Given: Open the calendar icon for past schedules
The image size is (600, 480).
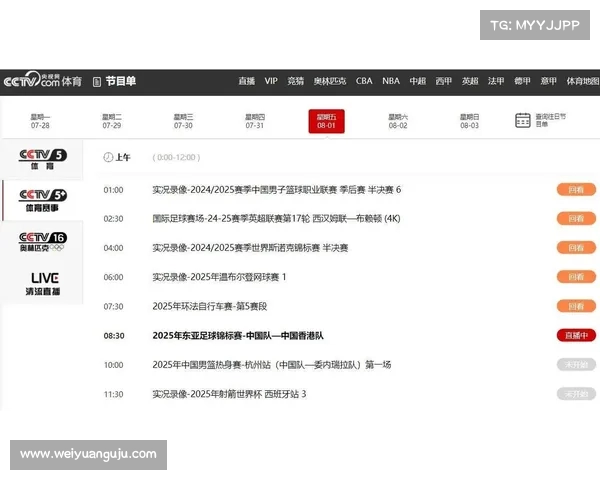Looking at the screenshot, I should [522, 121].
